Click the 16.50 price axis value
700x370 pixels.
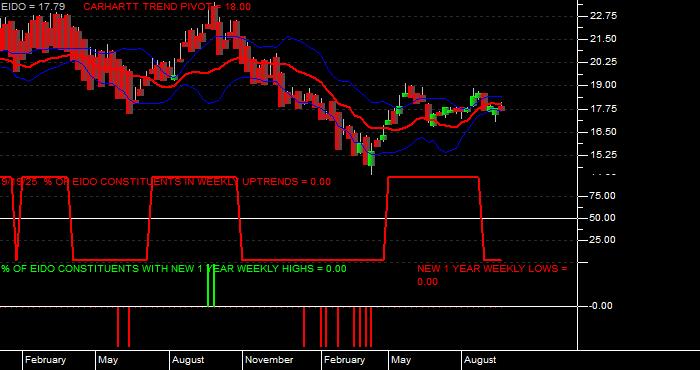(x=603, y=132)
